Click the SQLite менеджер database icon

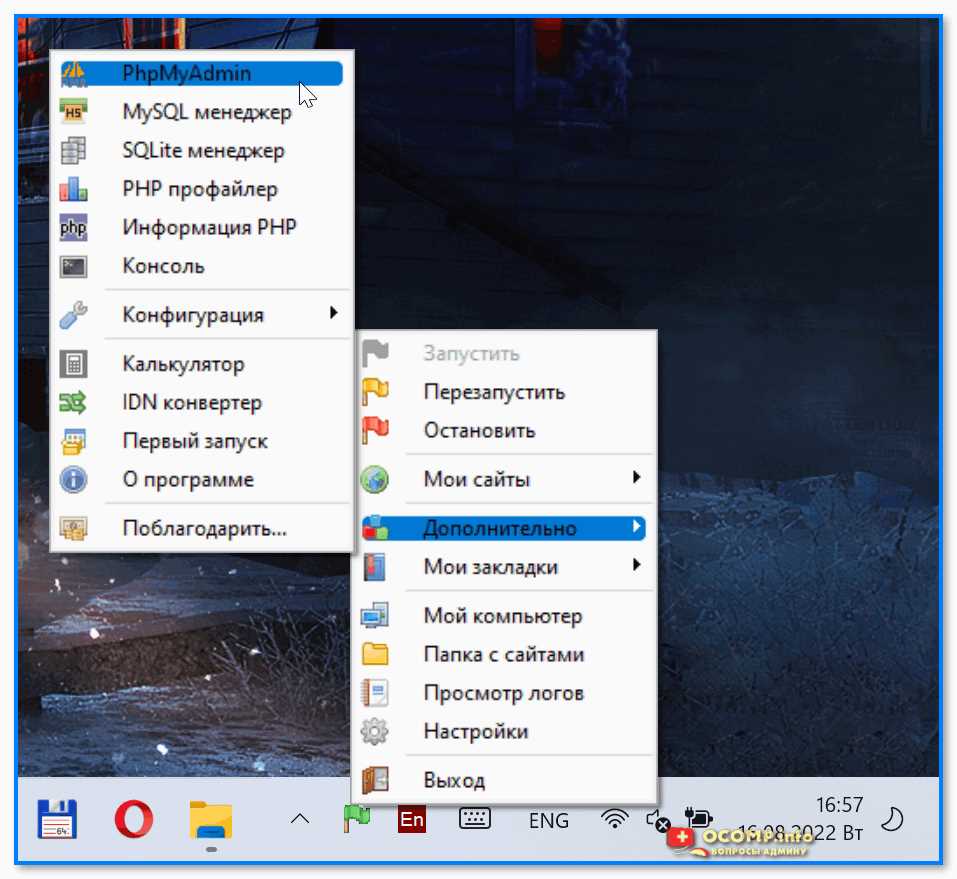(73, 151)
